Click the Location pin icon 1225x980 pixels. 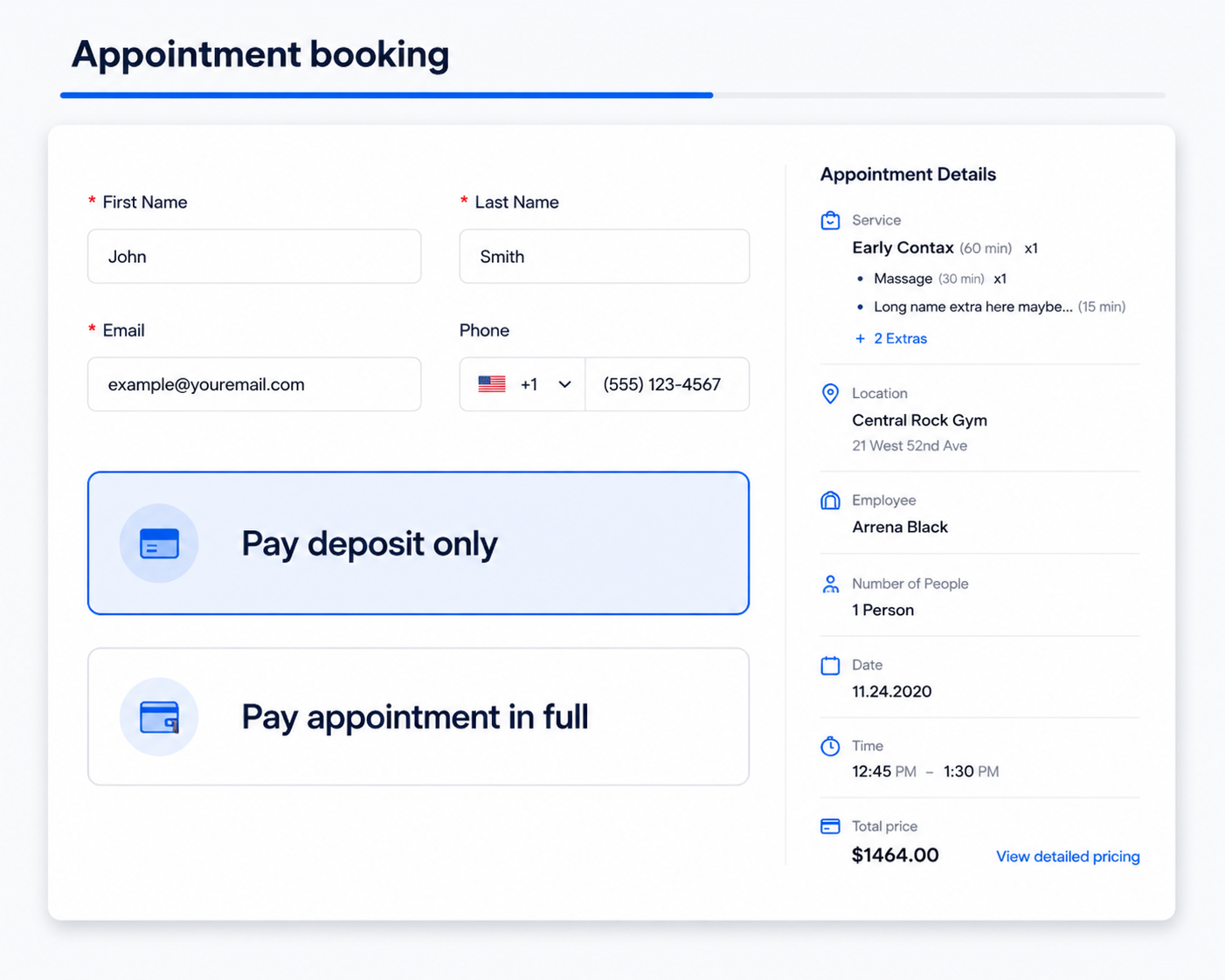(x=830, y=394)
